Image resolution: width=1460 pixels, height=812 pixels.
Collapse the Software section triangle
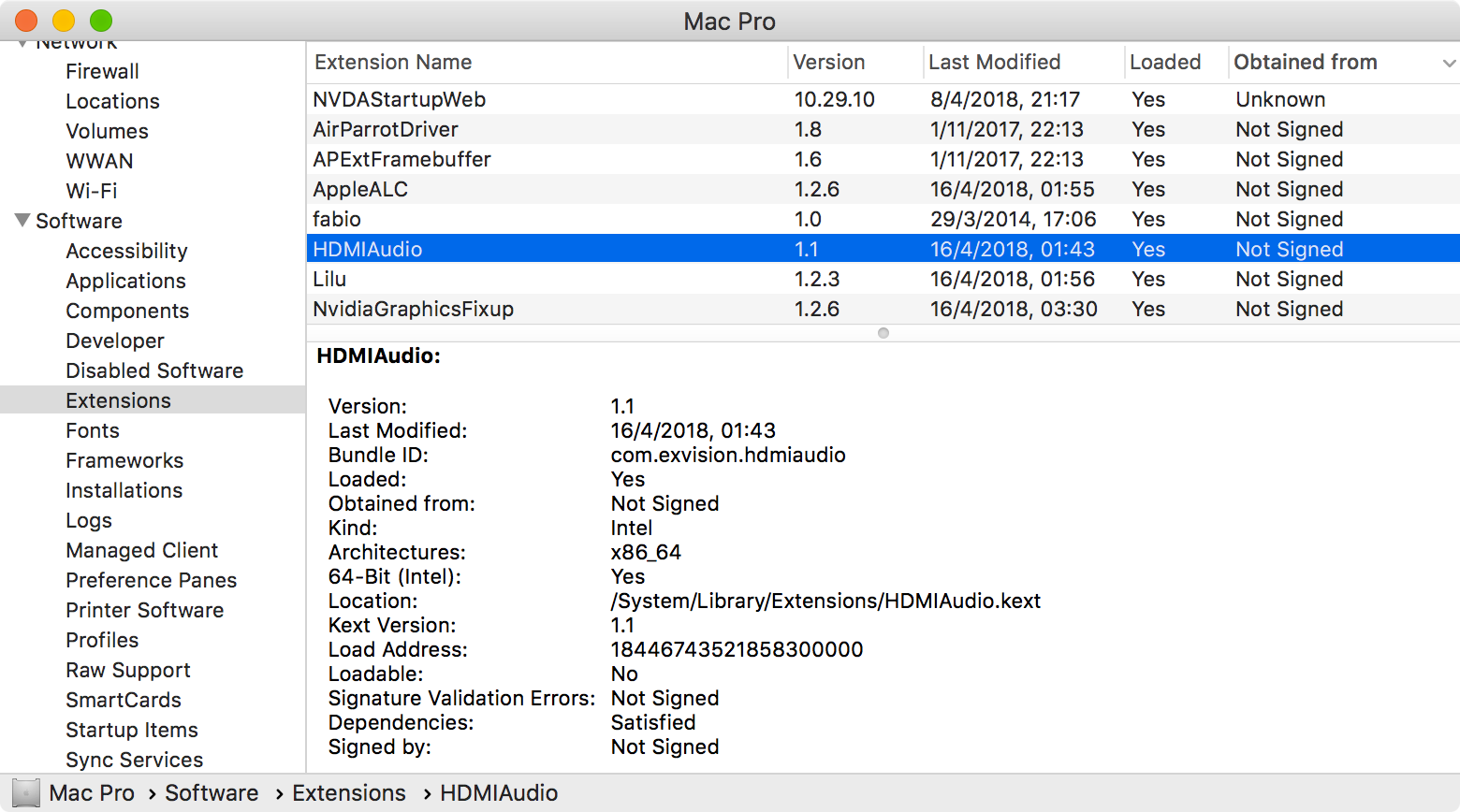pos(22,221)
